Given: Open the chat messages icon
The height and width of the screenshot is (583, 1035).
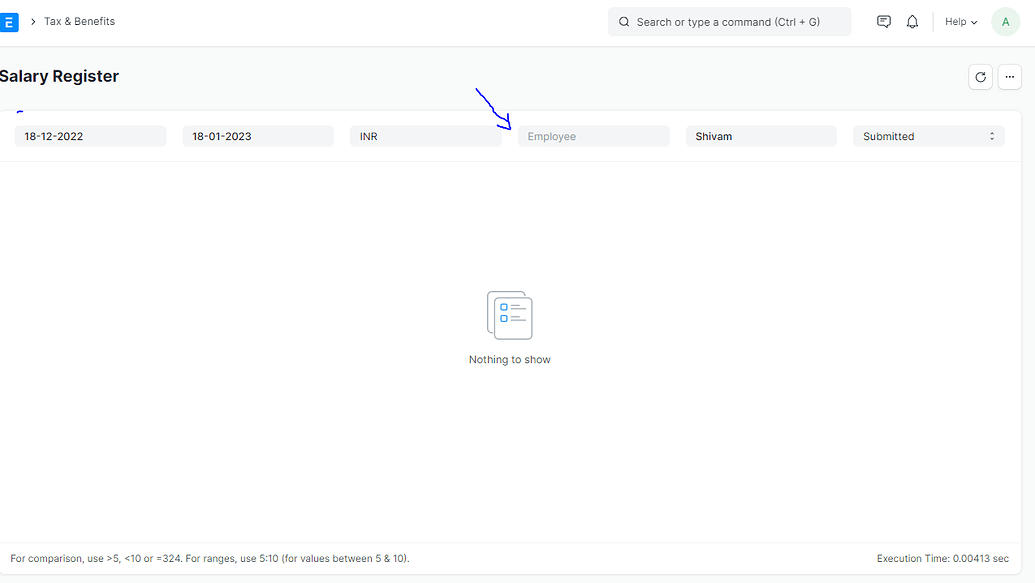Looking at the screenshot, I should 884,21.
